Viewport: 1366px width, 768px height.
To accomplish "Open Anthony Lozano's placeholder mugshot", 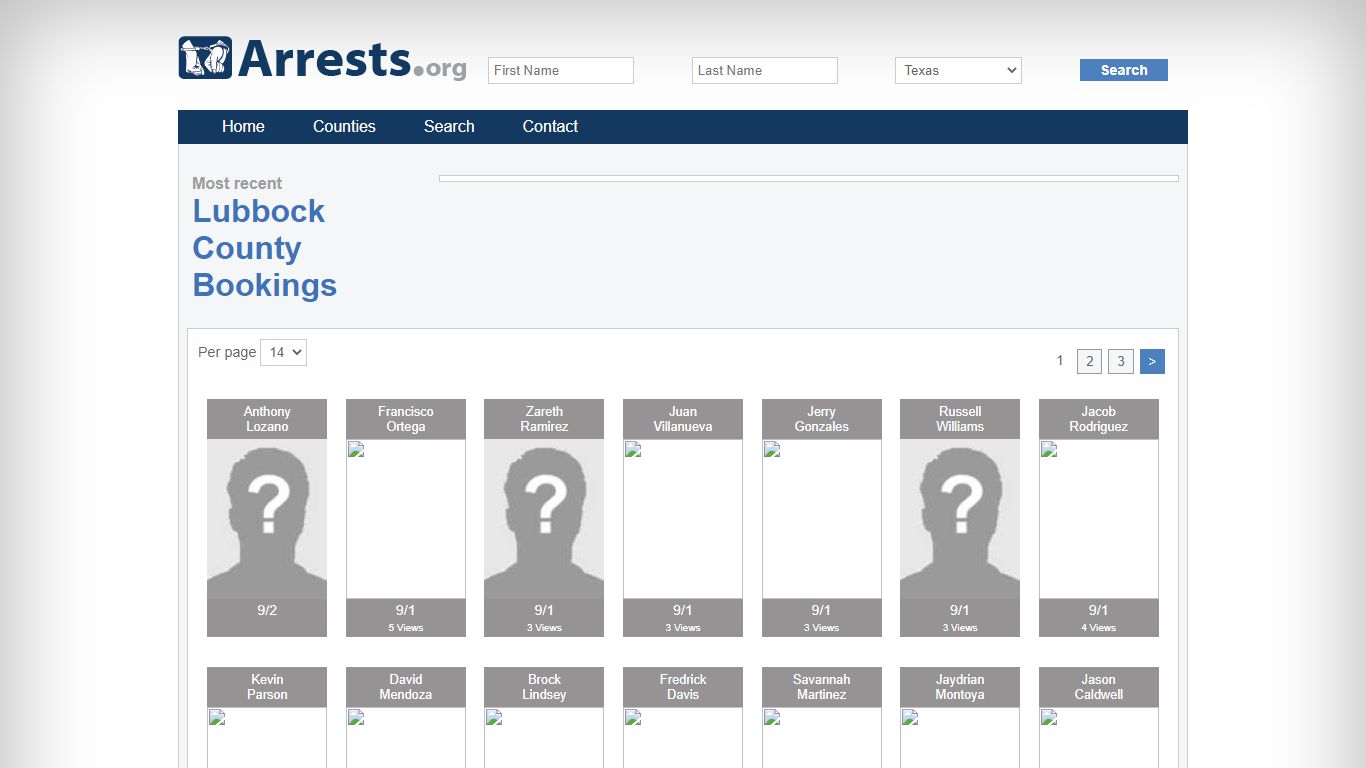I will 267,519.
